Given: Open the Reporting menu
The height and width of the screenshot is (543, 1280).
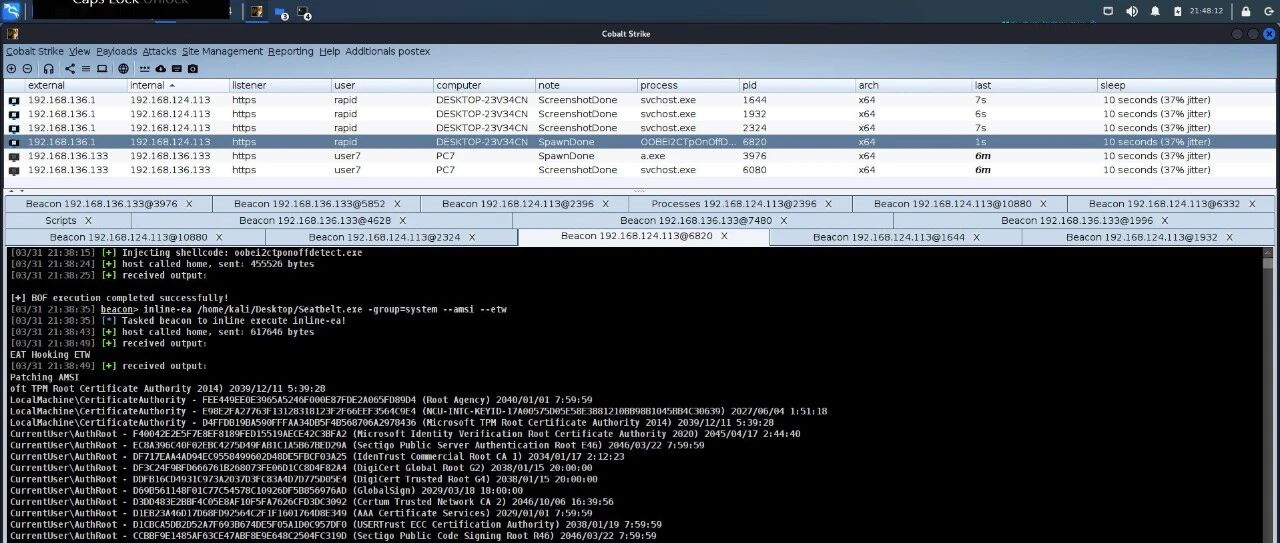Looking at the screenshot, I should (291, 51).
